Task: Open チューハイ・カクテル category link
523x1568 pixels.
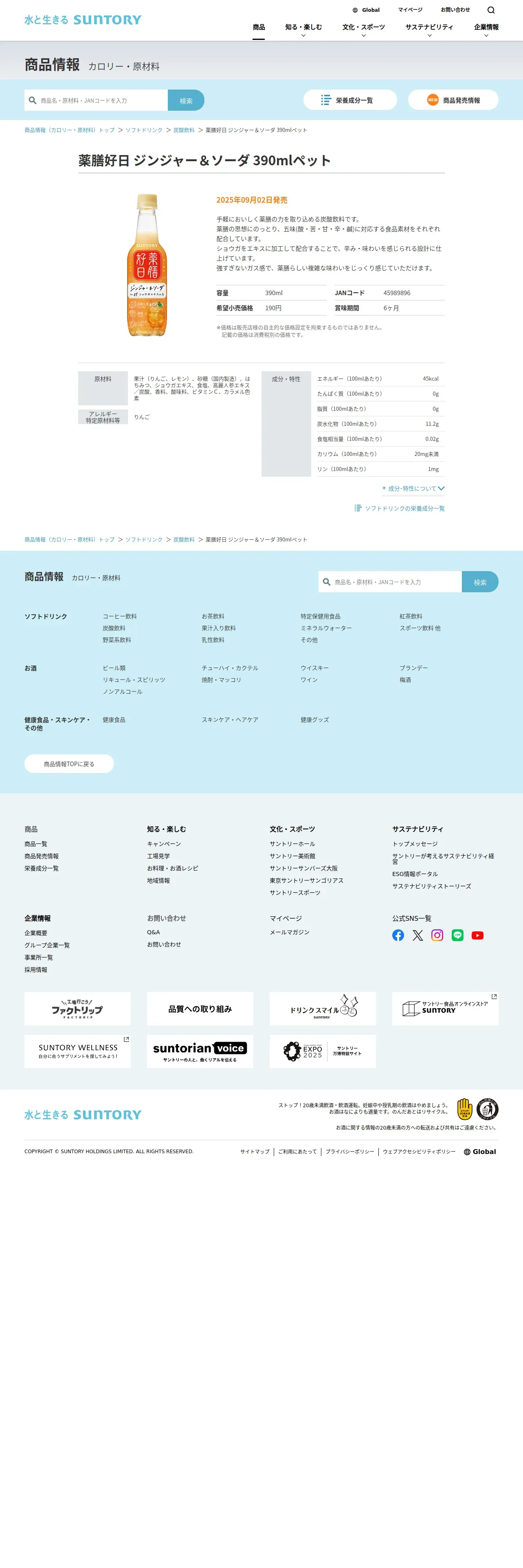Action: (230, 668)
